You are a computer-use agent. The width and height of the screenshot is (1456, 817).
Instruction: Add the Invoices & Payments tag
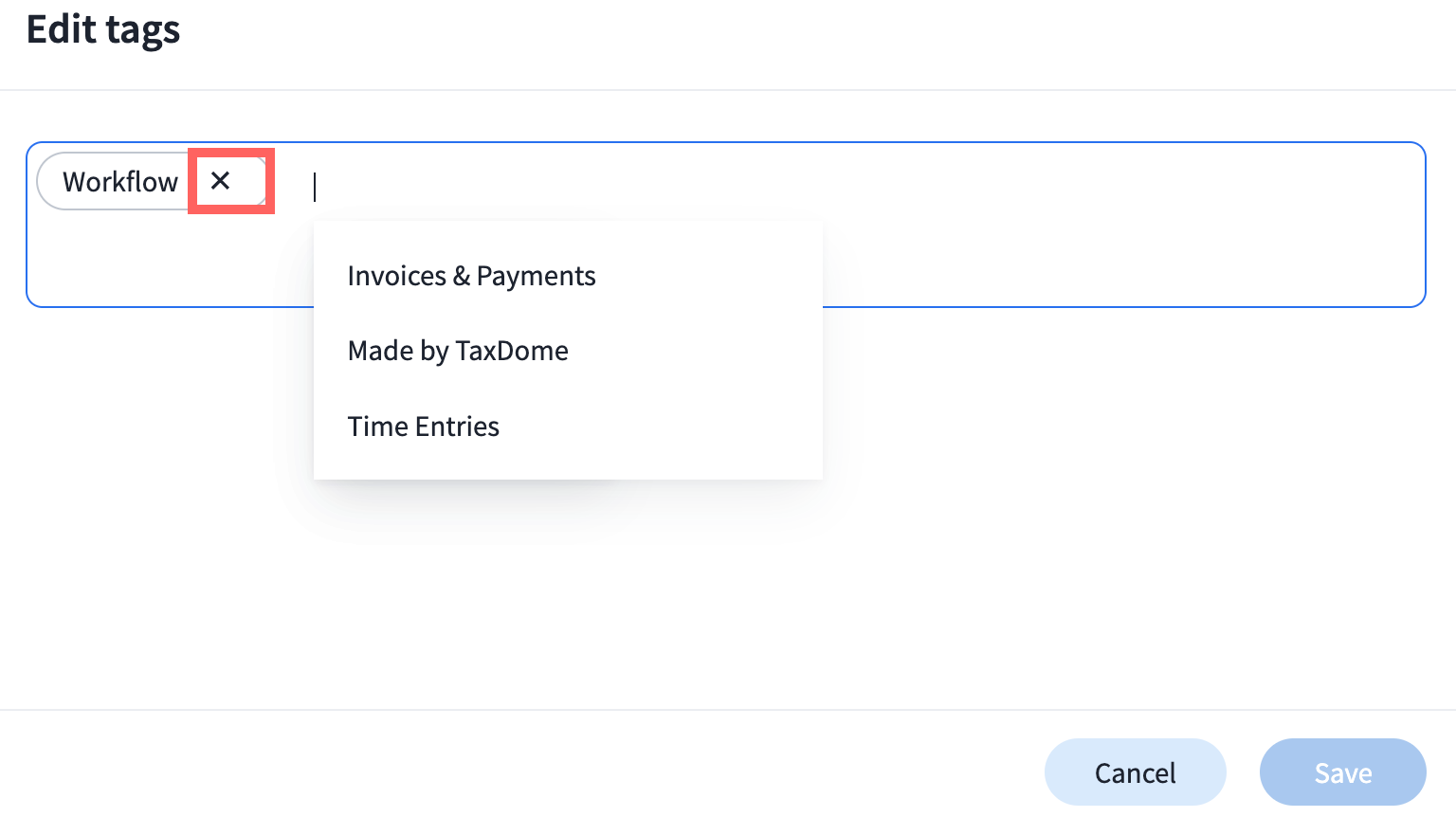471,276
